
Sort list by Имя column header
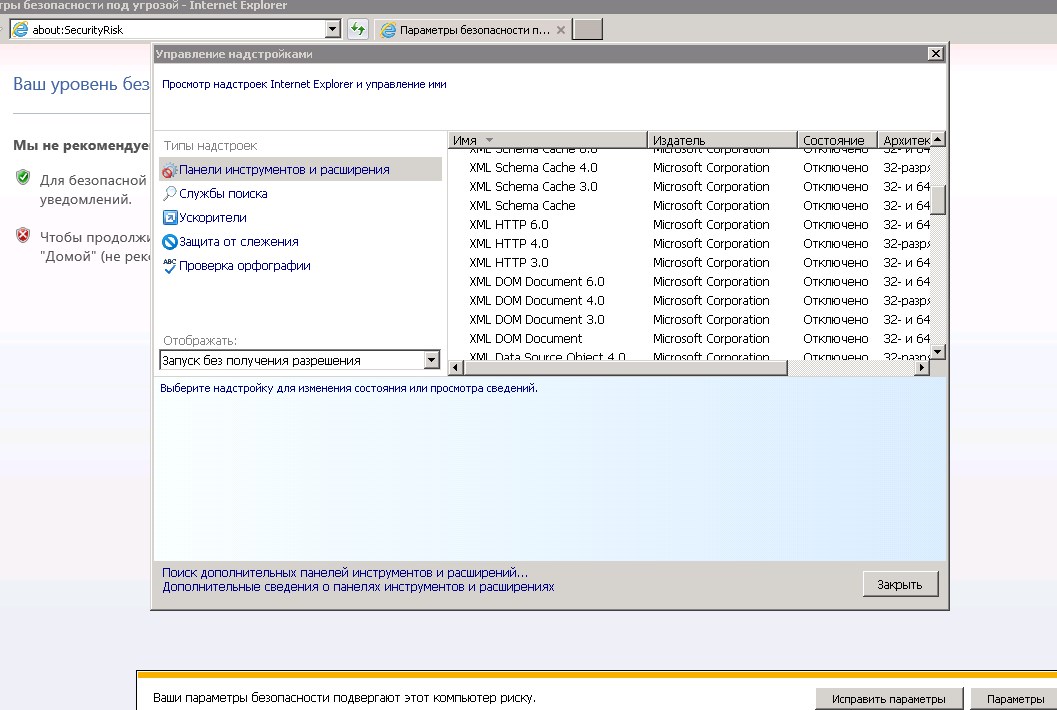(547, 140)
